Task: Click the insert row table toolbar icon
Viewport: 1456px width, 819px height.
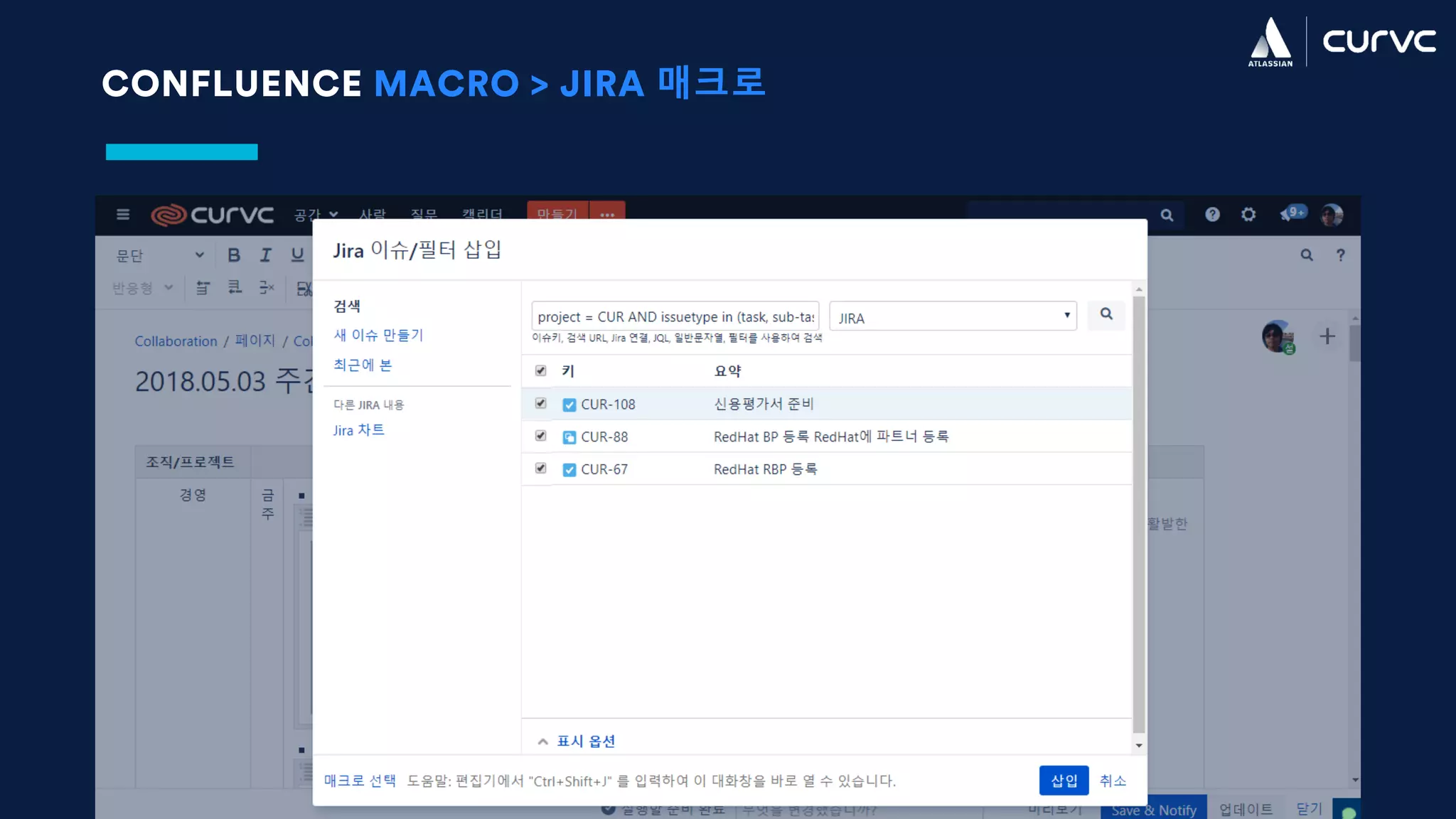Action: pos(234,287)
